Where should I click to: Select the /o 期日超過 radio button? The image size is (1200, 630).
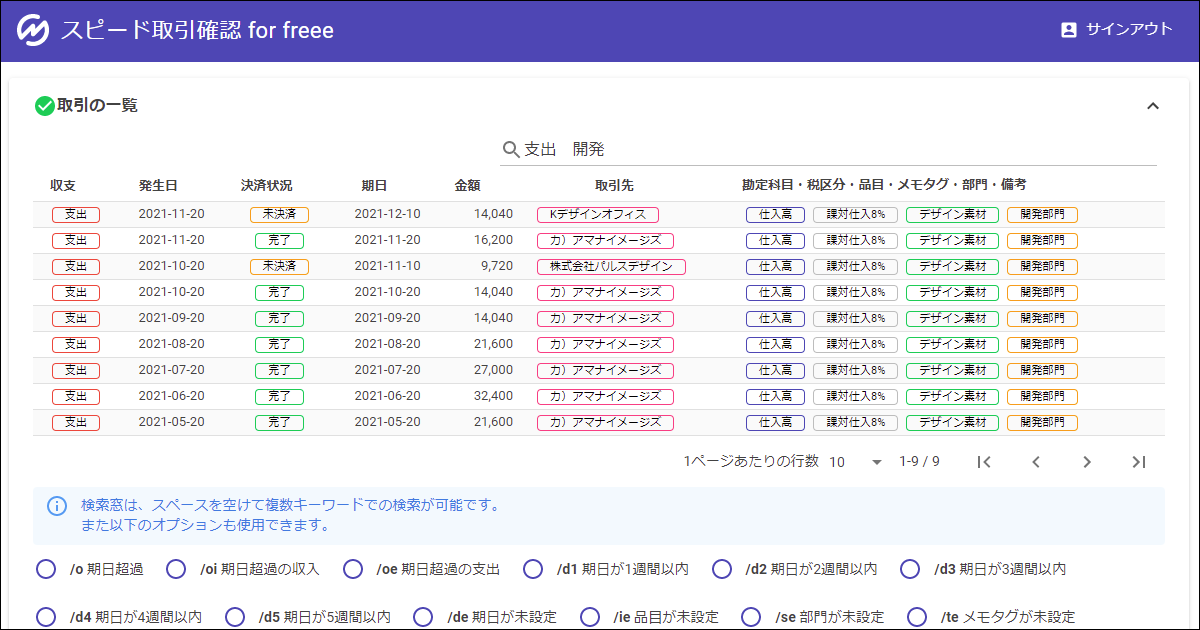[x=46, y=568]
